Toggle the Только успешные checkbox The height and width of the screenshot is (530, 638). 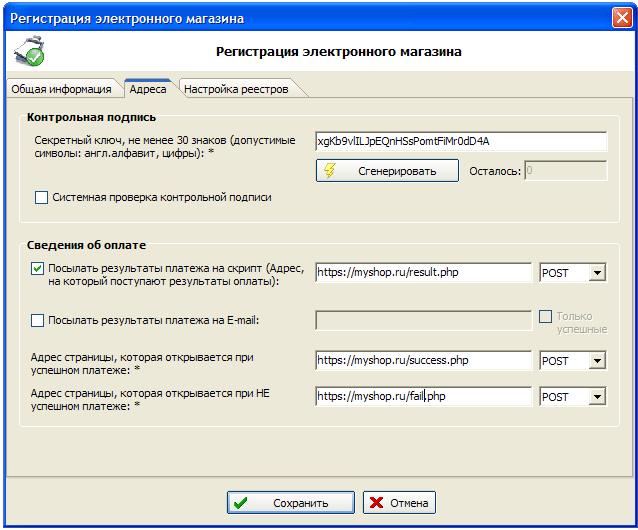(546, 316)
